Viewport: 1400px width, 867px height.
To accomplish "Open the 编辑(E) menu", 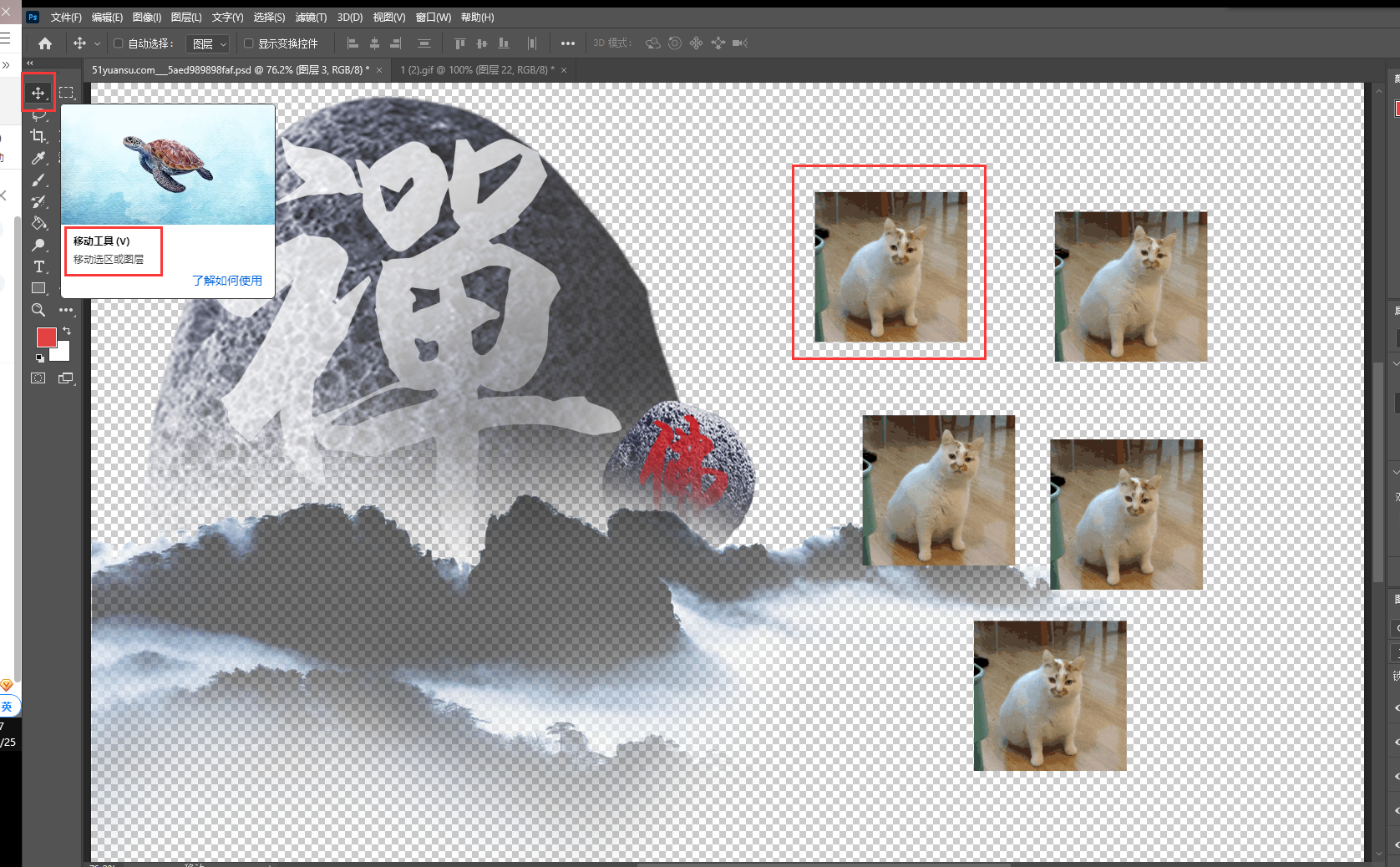I will pyautogui.click(x=107, y=18).
